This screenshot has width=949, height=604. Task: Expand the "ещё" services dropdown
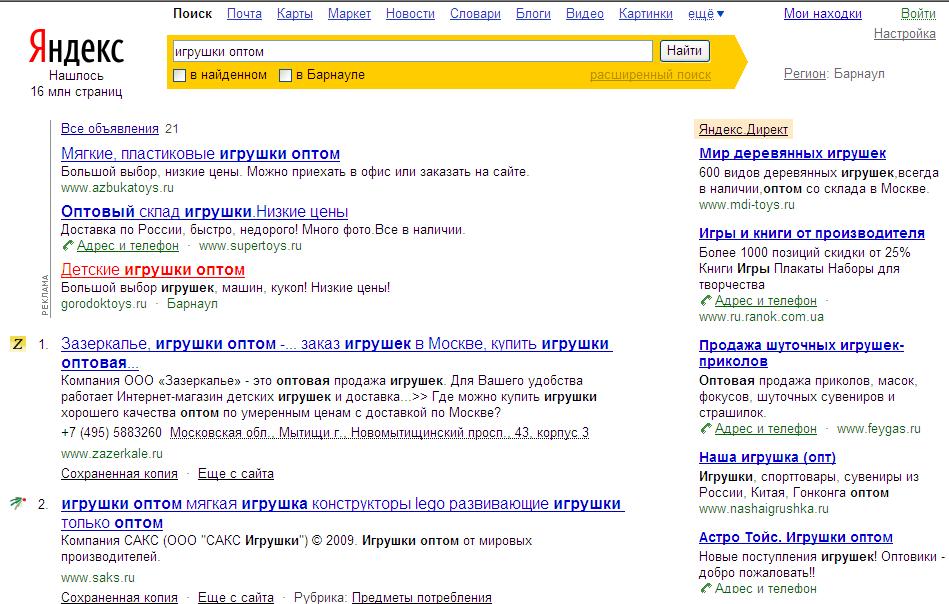(x=706, y=14)
